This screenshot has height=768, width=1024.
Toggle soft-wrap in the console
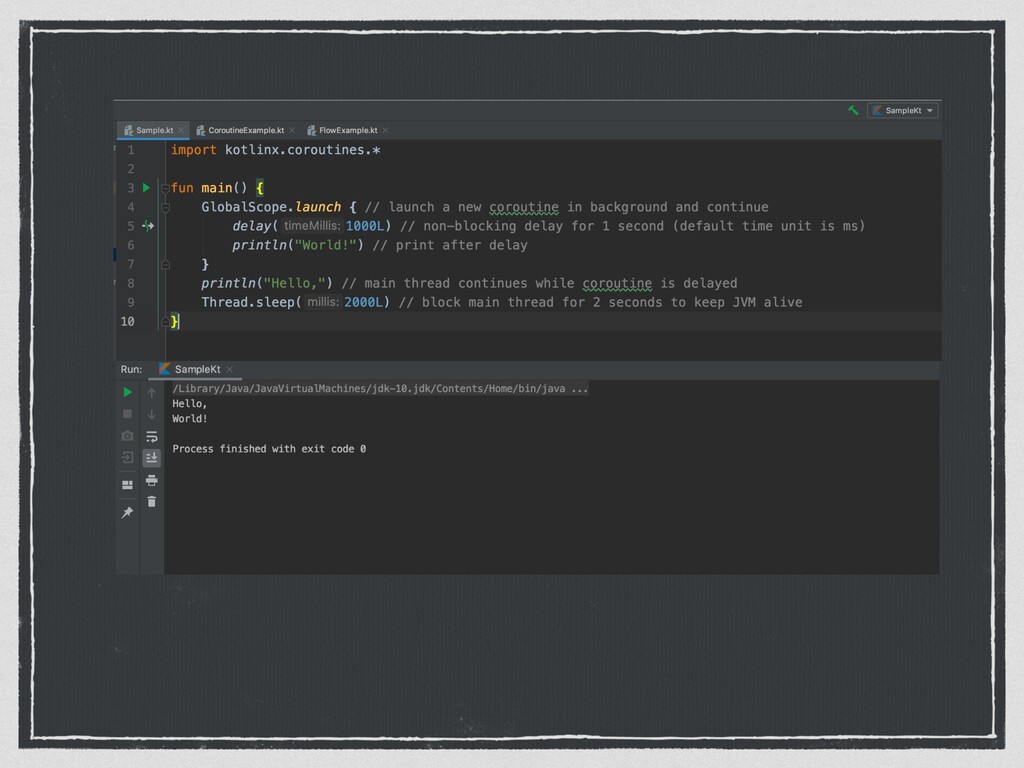[x=152, y=436]
